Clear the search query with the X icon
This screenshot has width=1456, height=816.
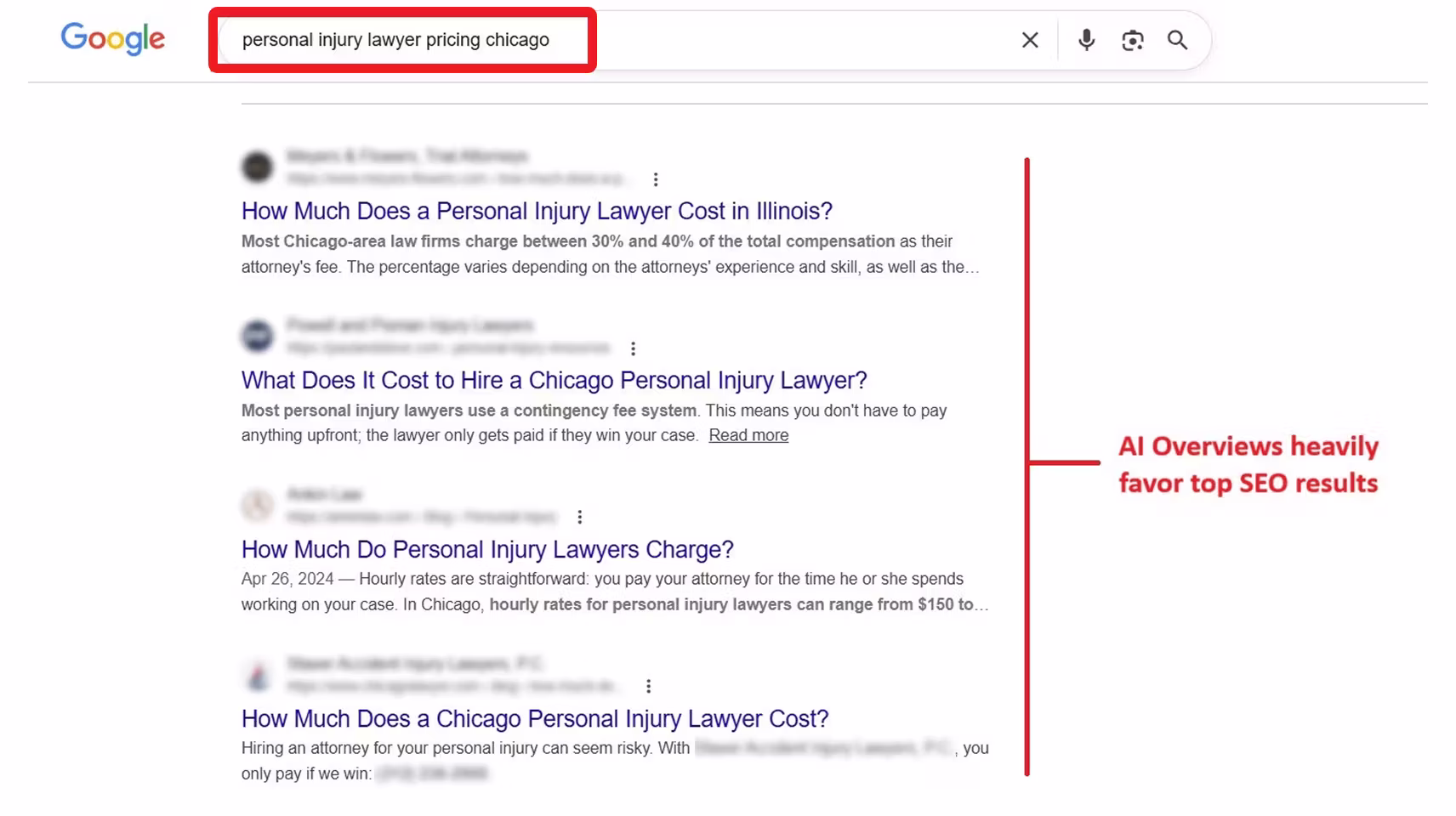1030,40
